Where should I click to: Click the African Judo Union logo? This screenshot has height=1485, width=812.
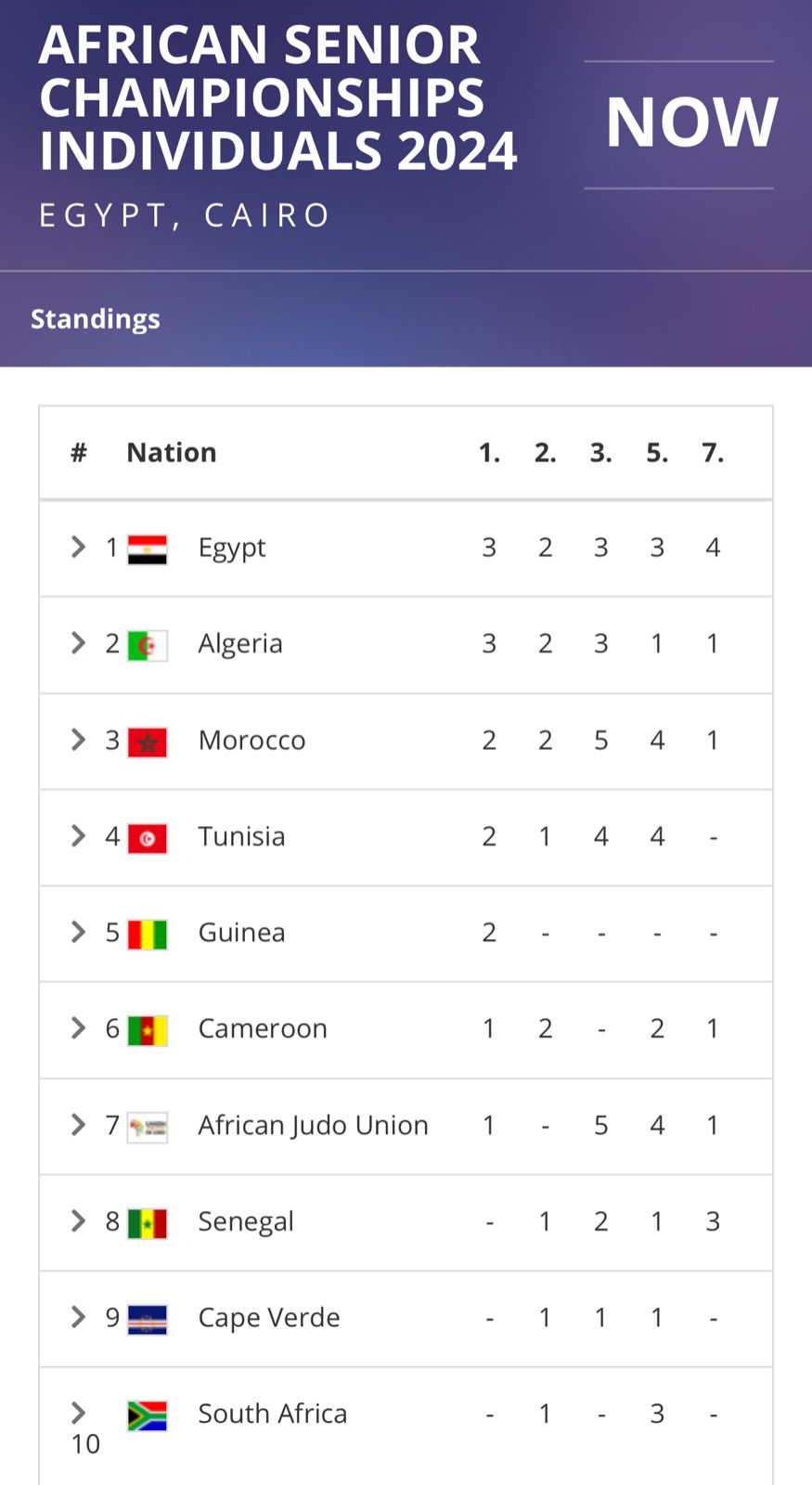pos(147,1127)
